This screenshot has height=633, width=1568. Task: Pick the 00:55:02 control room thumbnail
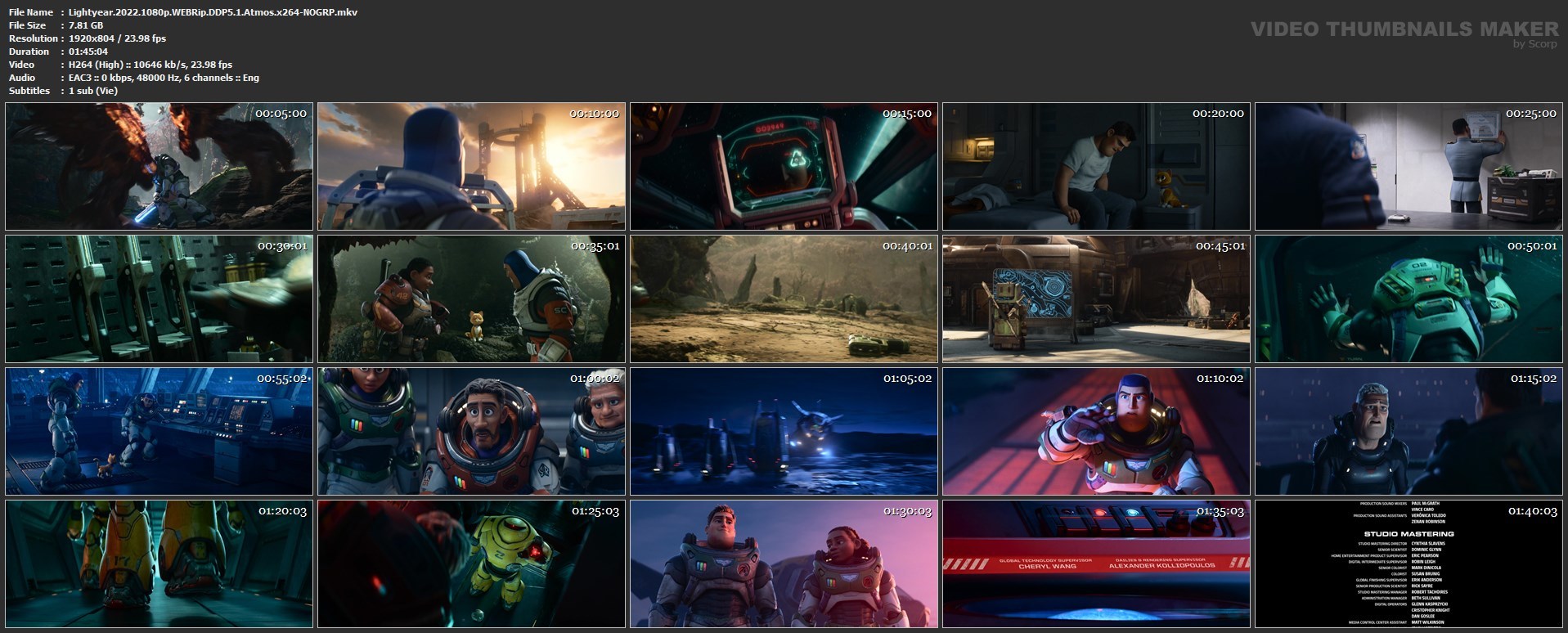pos(159,432)
